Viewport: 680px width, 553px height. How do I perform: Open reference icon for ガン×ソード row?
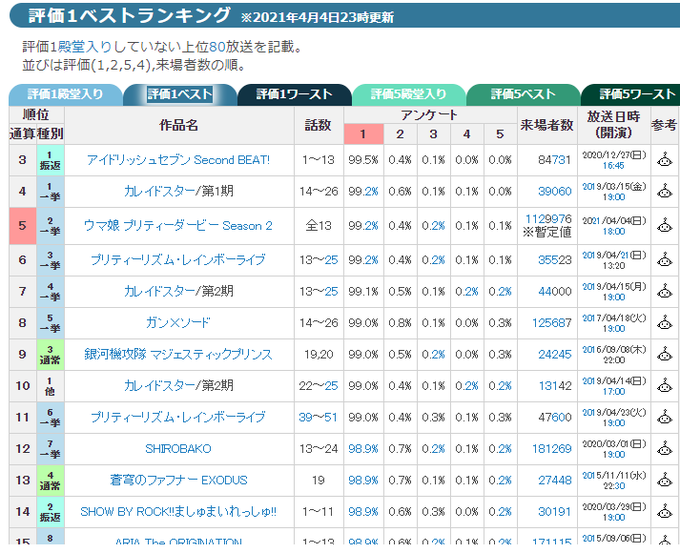pos(664,323)
